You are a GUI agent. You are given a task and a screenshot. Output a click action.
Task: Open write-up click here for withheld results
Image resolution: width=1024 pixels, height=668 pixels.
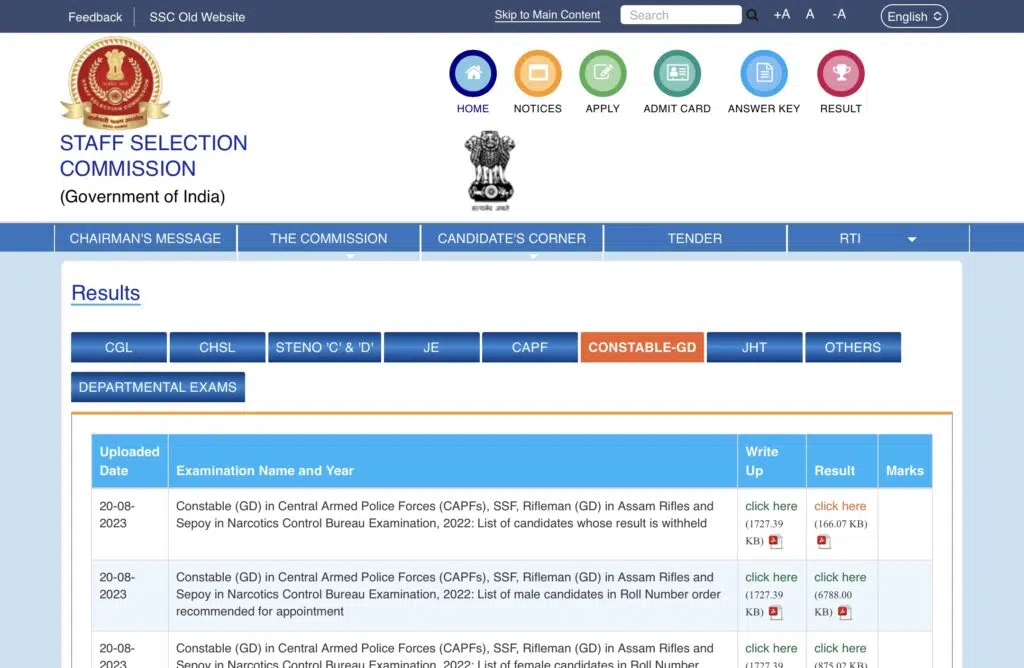[x=771, y=506]
